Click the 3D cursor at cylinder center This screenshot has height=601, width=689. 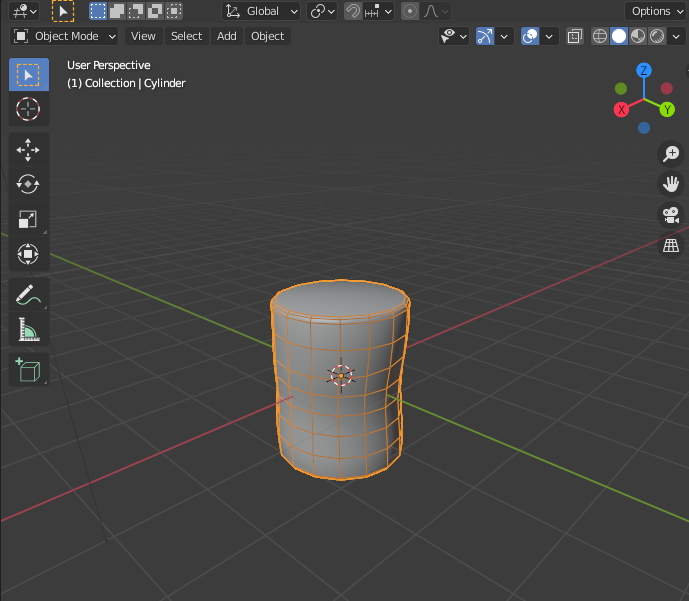point(341,376)
